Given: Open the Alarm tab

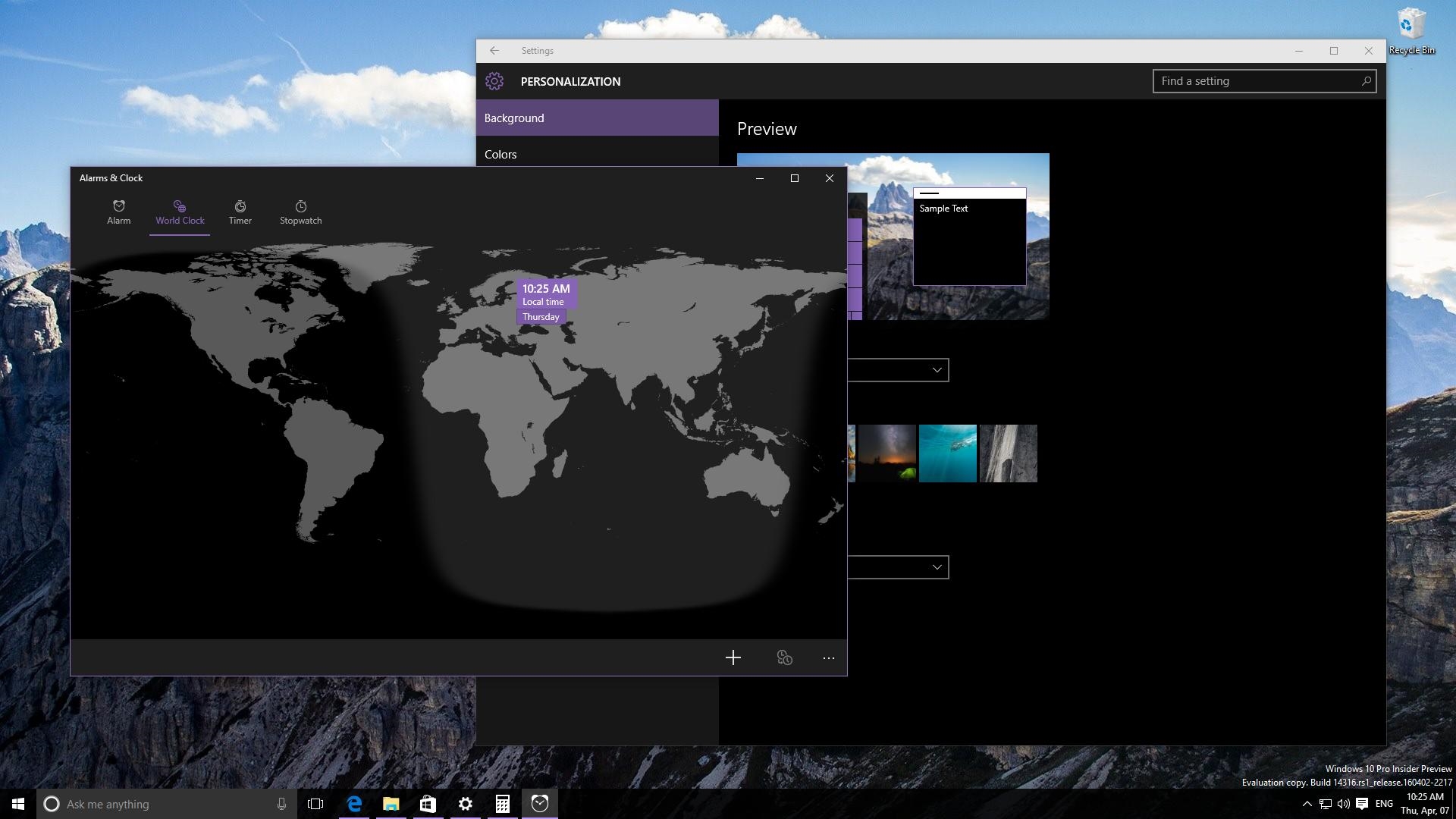Looking at the screenshot, I should (x=118, y=212).
